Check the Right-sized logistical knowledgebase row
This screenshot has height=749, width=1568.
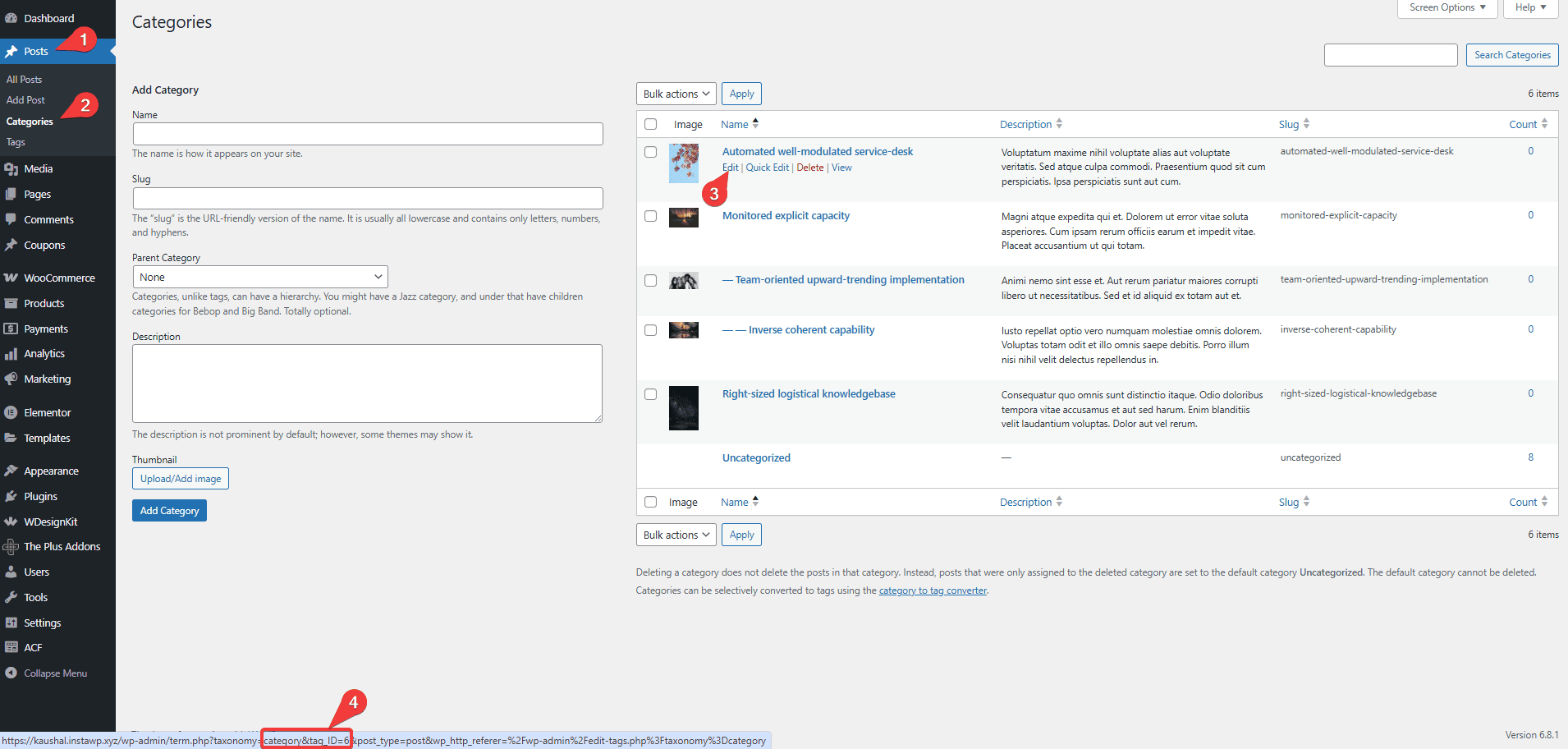tap(651, 394)
